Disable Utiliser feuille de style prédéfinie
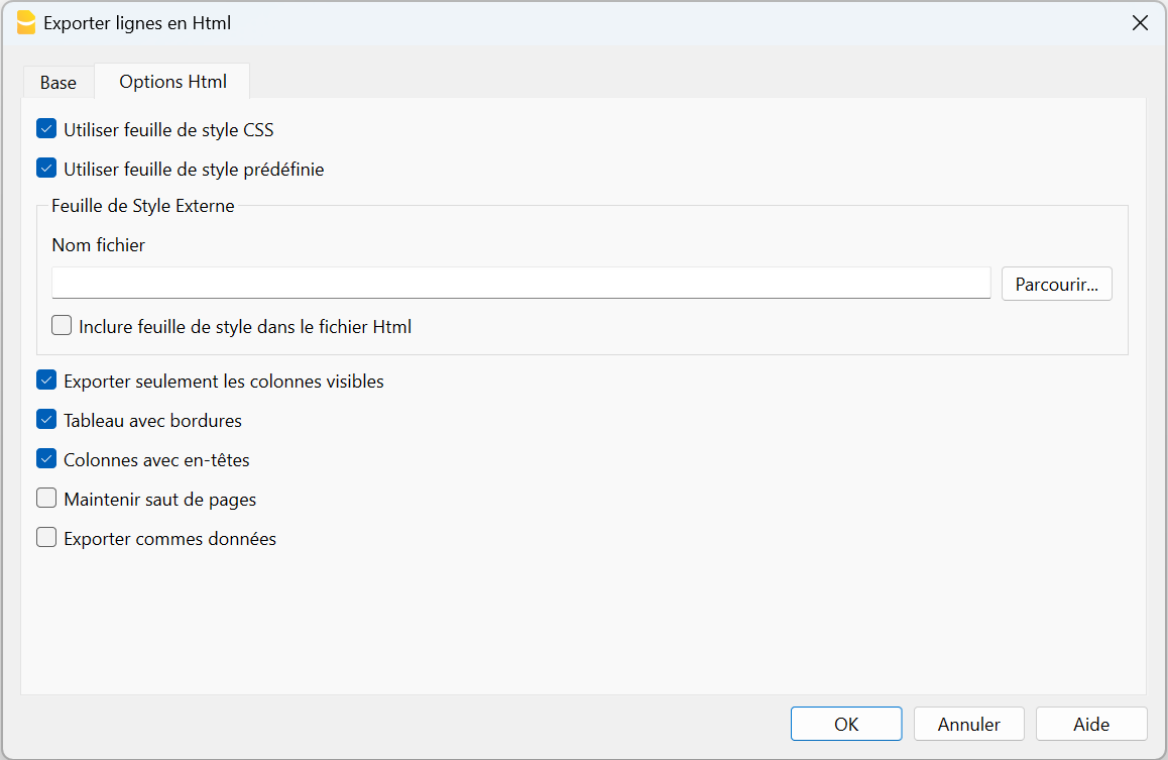This screenshot has height=760, width=1168. click(46, 168)
